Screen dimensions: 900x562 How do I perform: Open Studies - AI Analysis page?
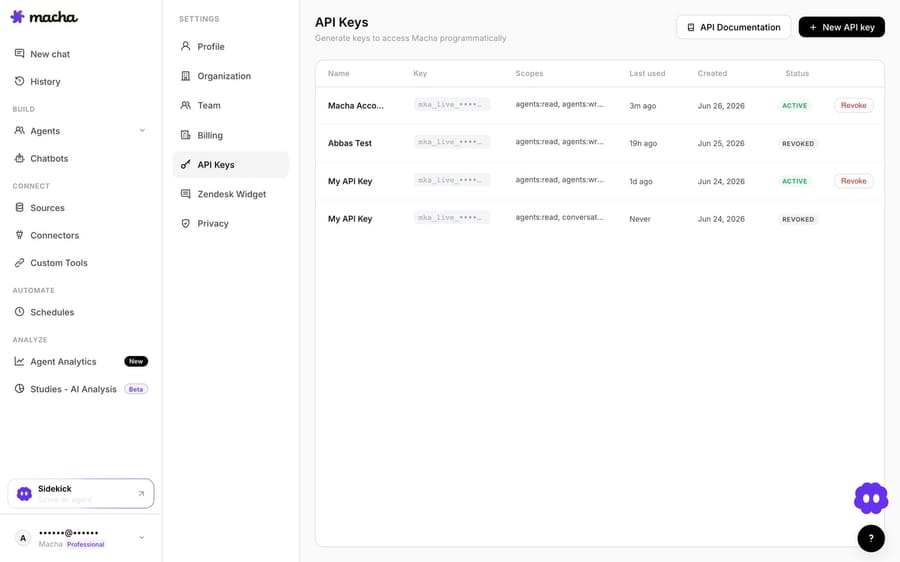[80, 389]
